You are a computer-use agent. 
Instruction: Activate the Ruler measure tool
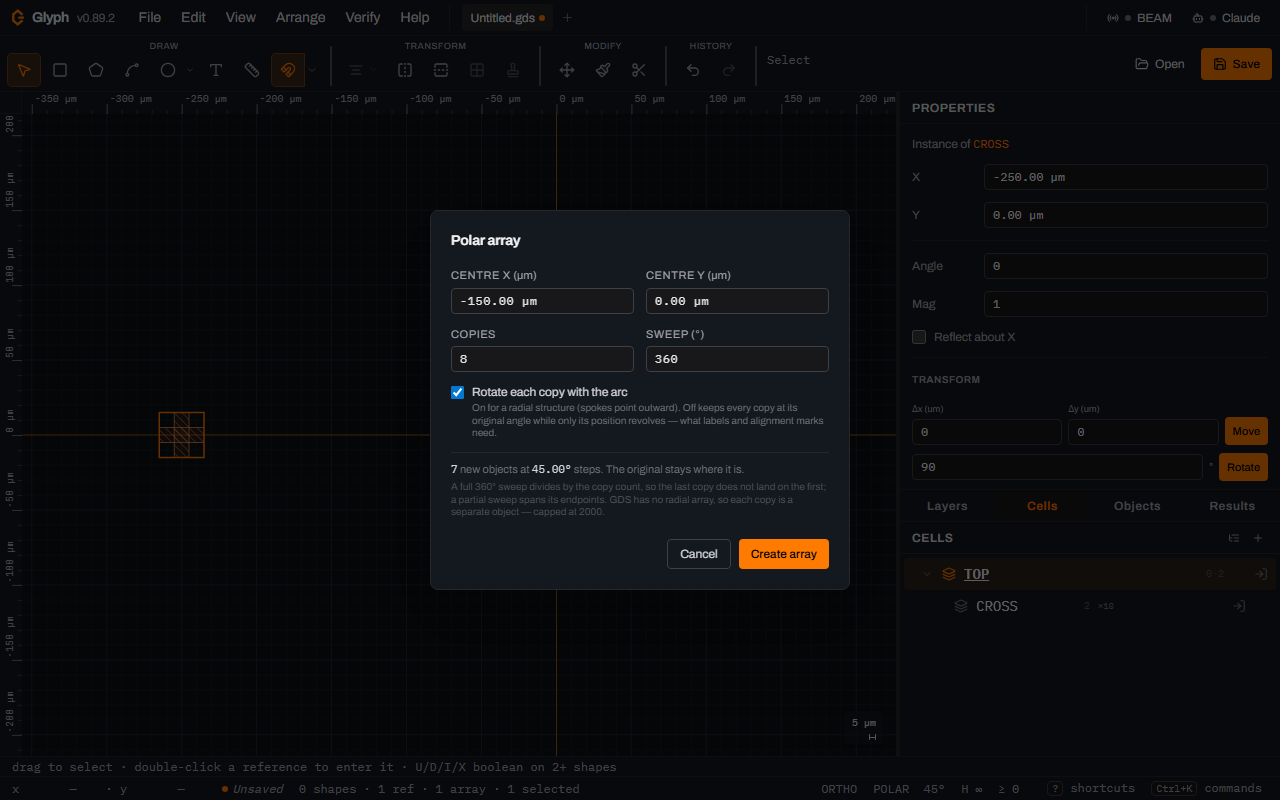tap(252, 70)
